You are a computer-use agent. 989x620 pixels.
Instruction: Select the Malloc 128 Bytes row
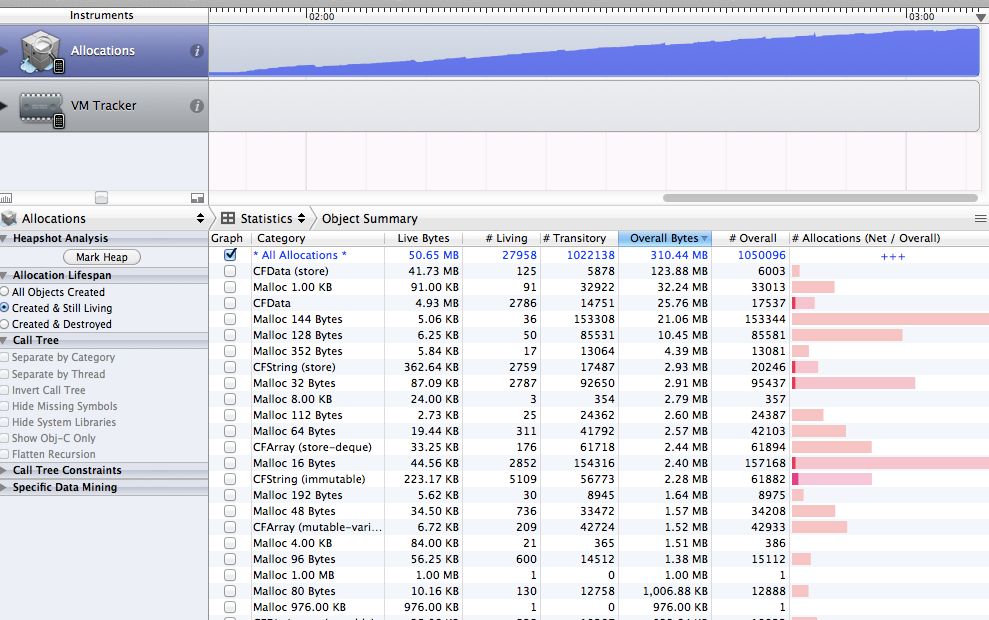pos(599,335)
